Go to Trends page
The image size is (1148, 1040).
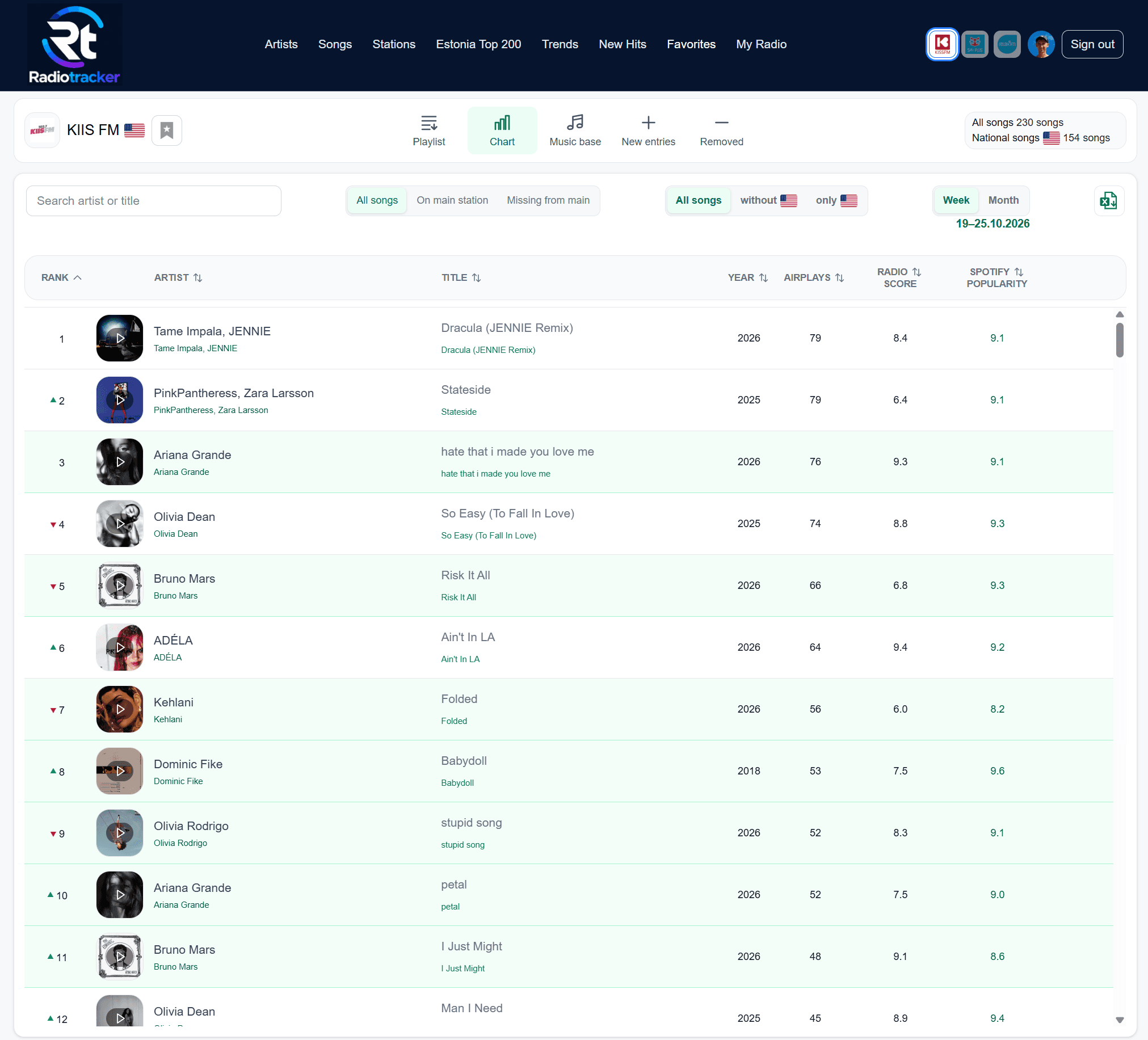560,44
